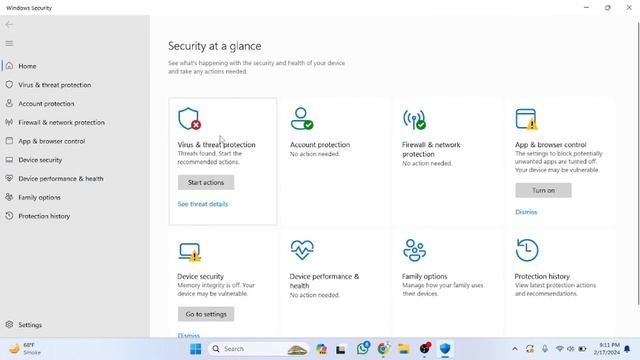Open the weather widget on taskbar
Image resolution: width=640 pixels, height=360 pixels.
tap(25, 349)
